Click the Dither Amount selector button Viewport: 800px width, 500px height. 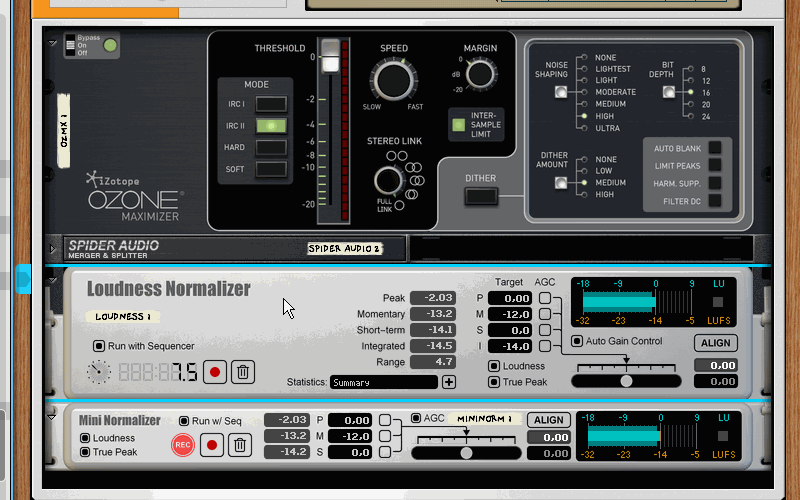click(x=560, y=183)
